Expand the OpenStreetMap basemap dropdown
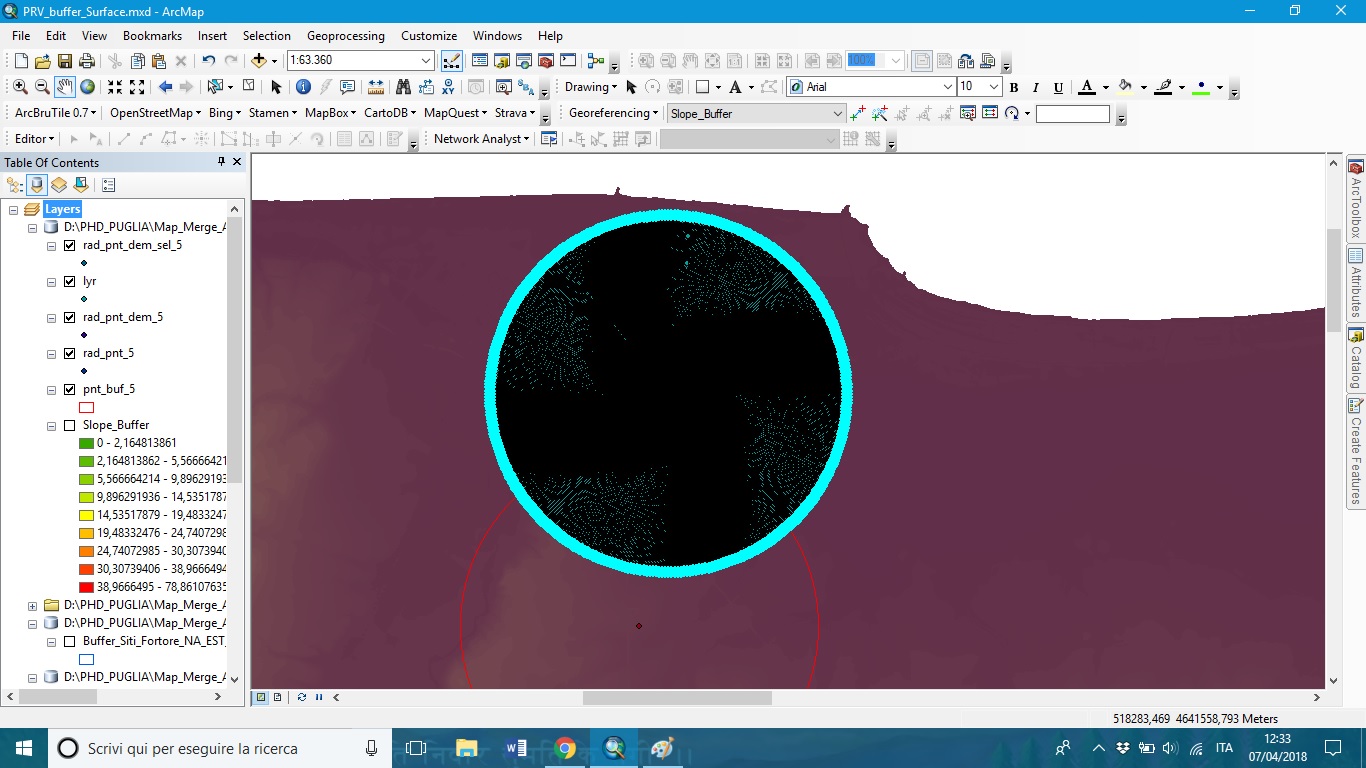The image size is (1366, 768). point(155,113)
